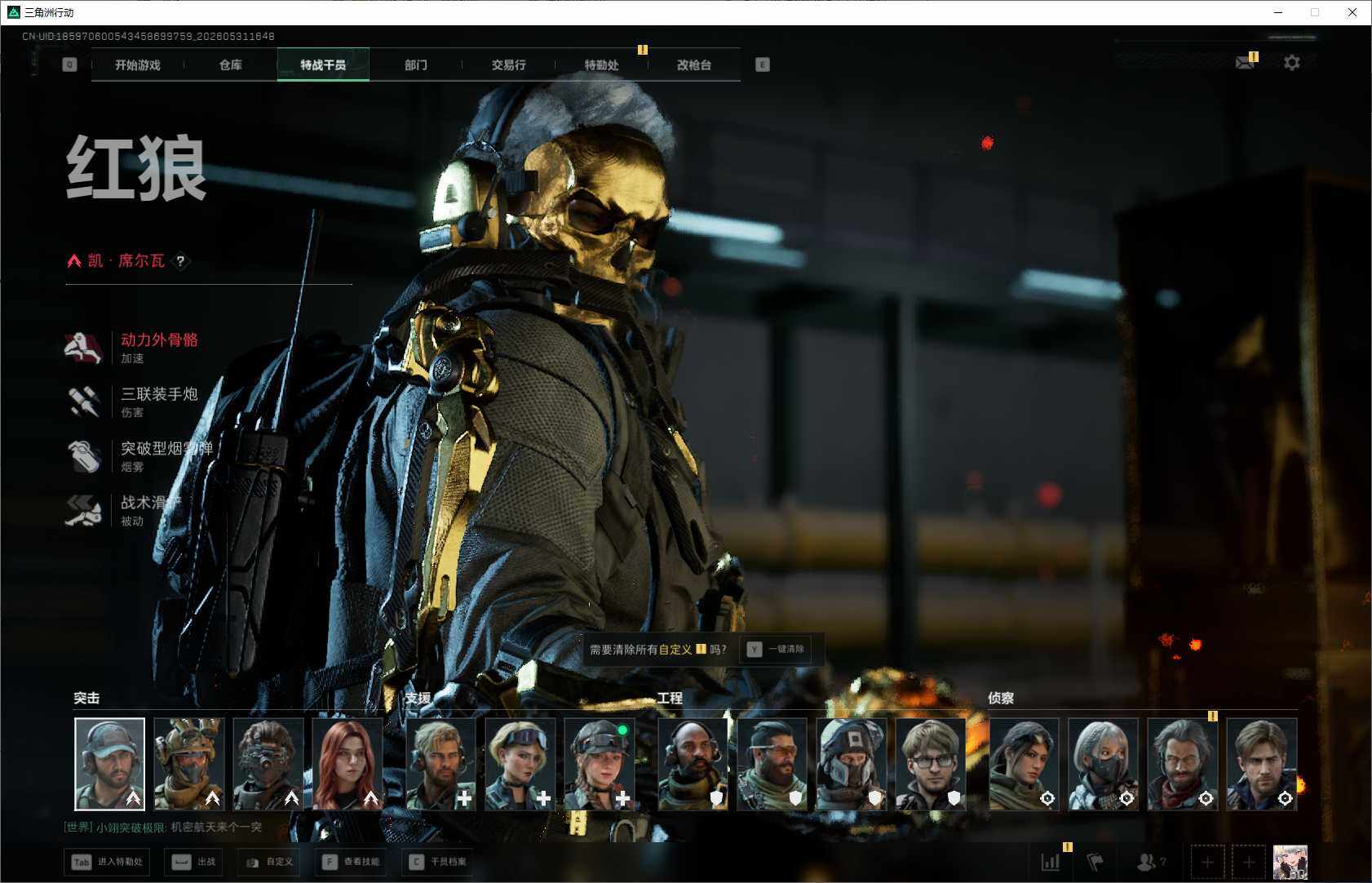Screen dimensions: 1372x883
Task: Click the 突击 class label
Action: 86,698
